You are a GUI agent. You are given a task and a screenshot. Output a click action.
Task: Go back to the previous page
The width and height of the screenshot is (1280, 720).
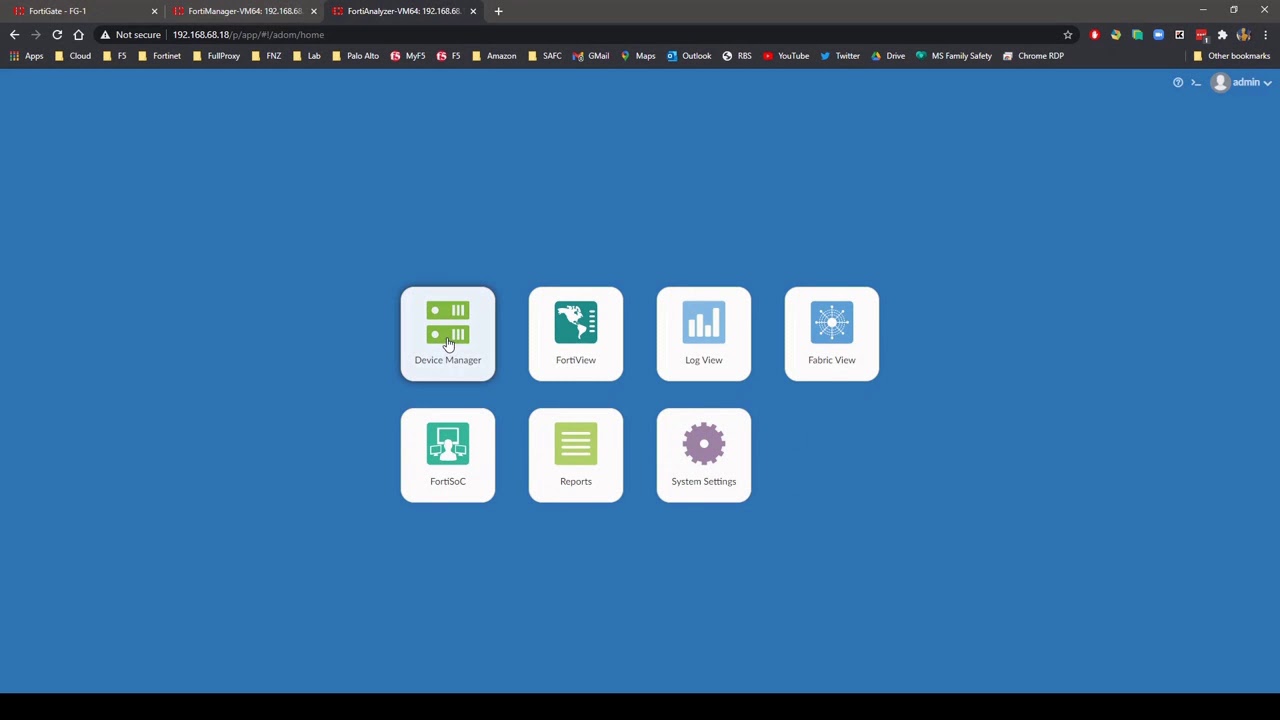[15, 35]
